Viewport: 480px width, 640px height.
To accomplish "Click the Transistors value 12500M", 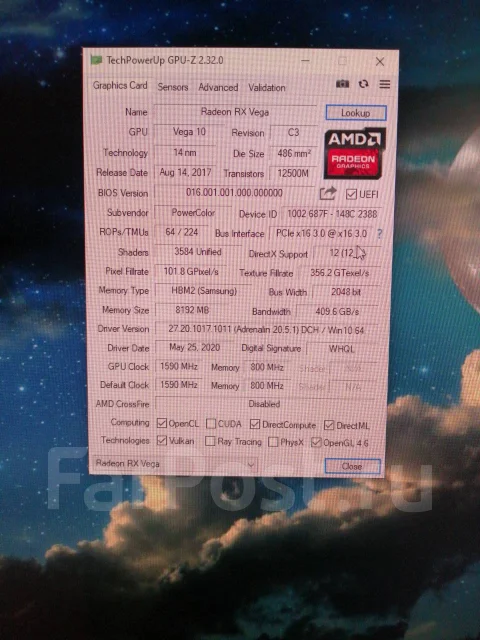I will tap(293, 173).
